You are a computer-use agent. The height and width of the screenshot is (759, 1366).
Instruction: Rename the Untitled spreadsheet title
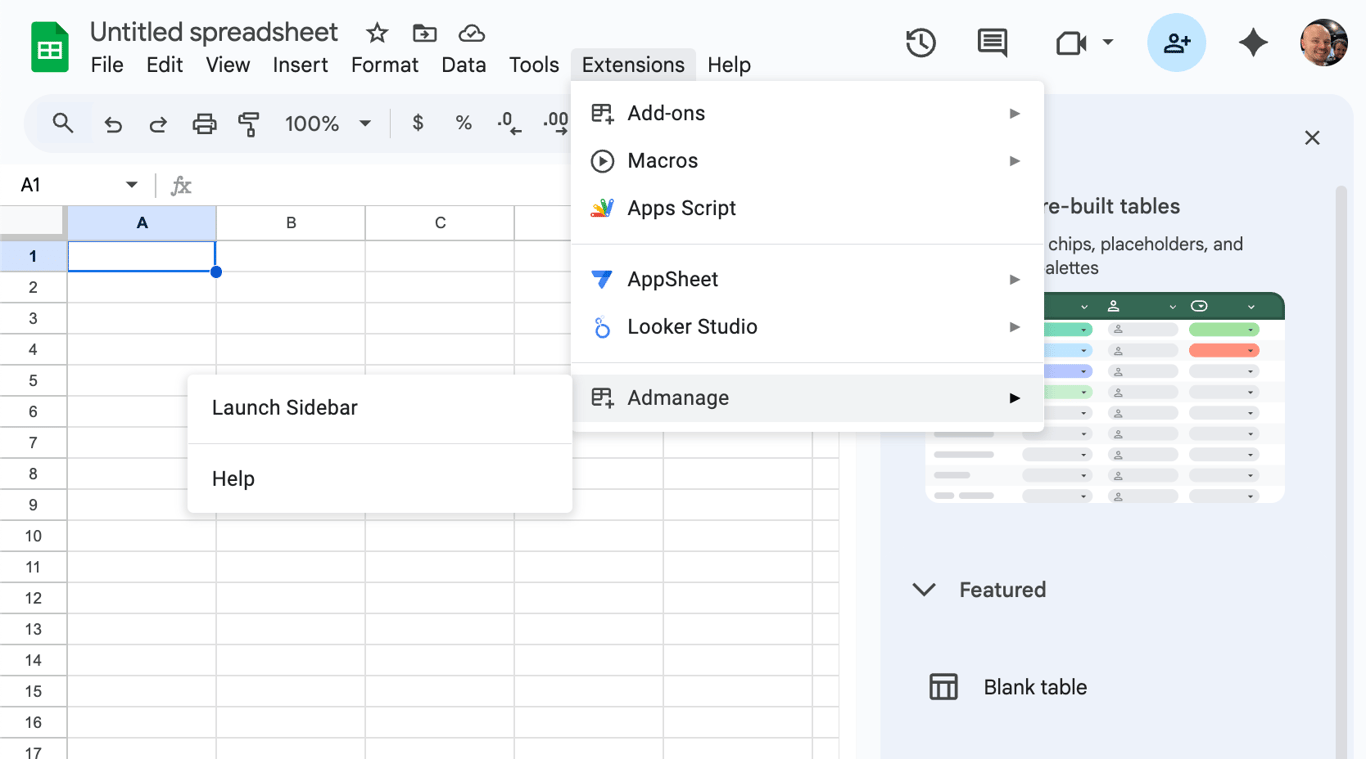pyautogui.click(x=214, y=32)
